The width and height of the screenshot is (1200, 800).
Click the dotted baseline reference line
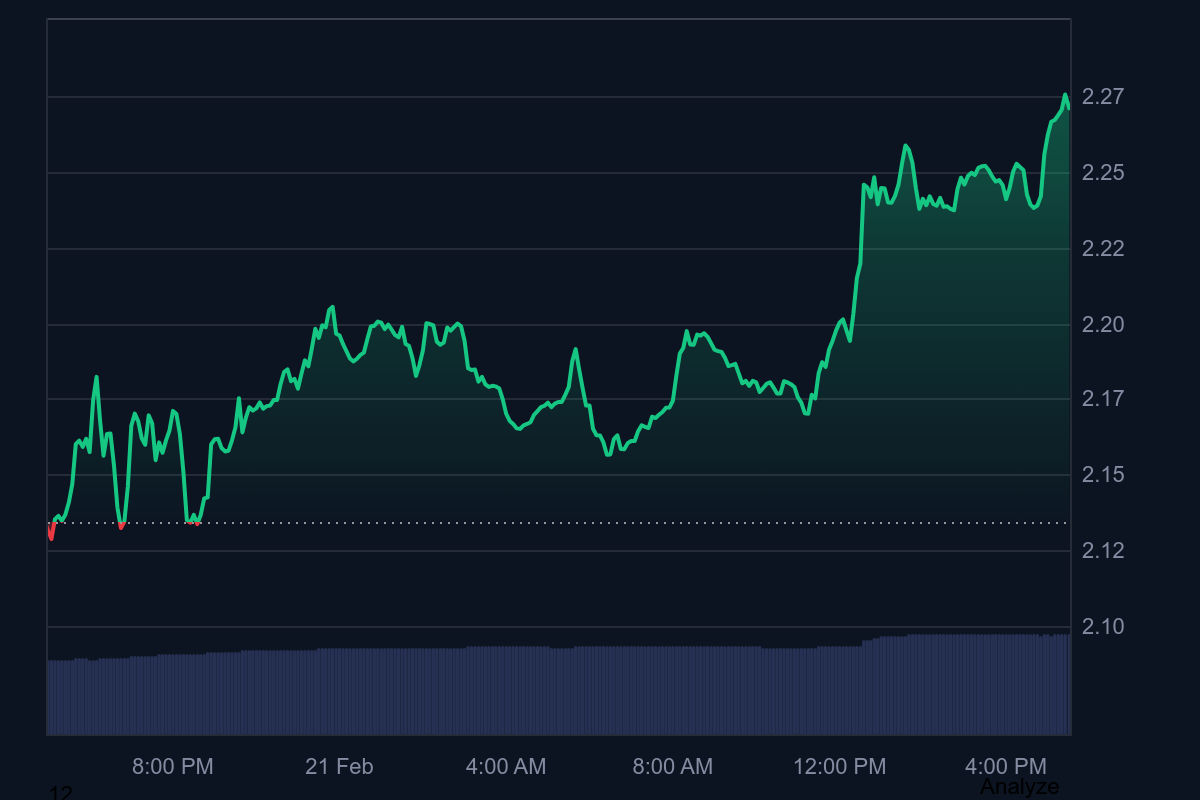pyautogui.click(x=600, y=521)
